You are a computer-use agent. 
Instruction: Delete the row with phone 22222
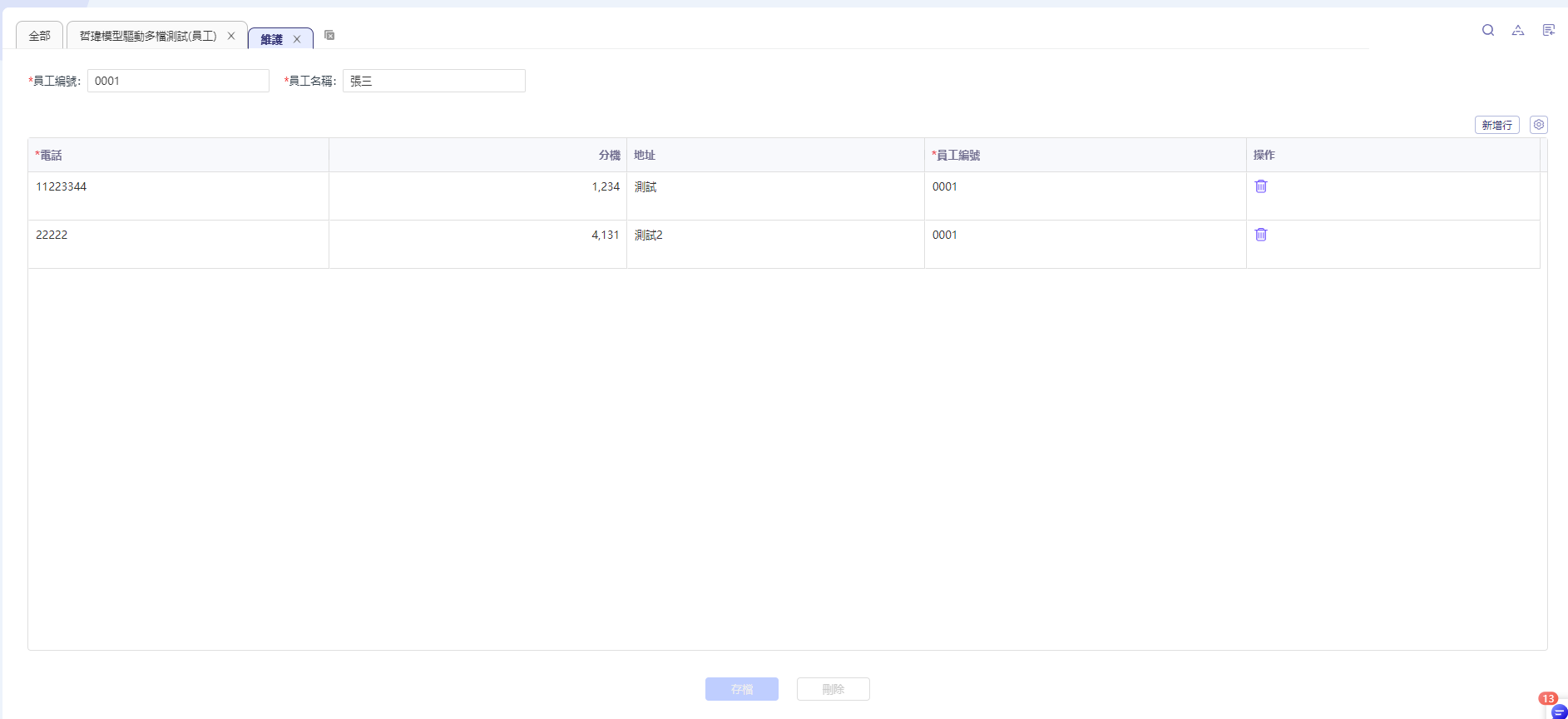pos(1261,235)
